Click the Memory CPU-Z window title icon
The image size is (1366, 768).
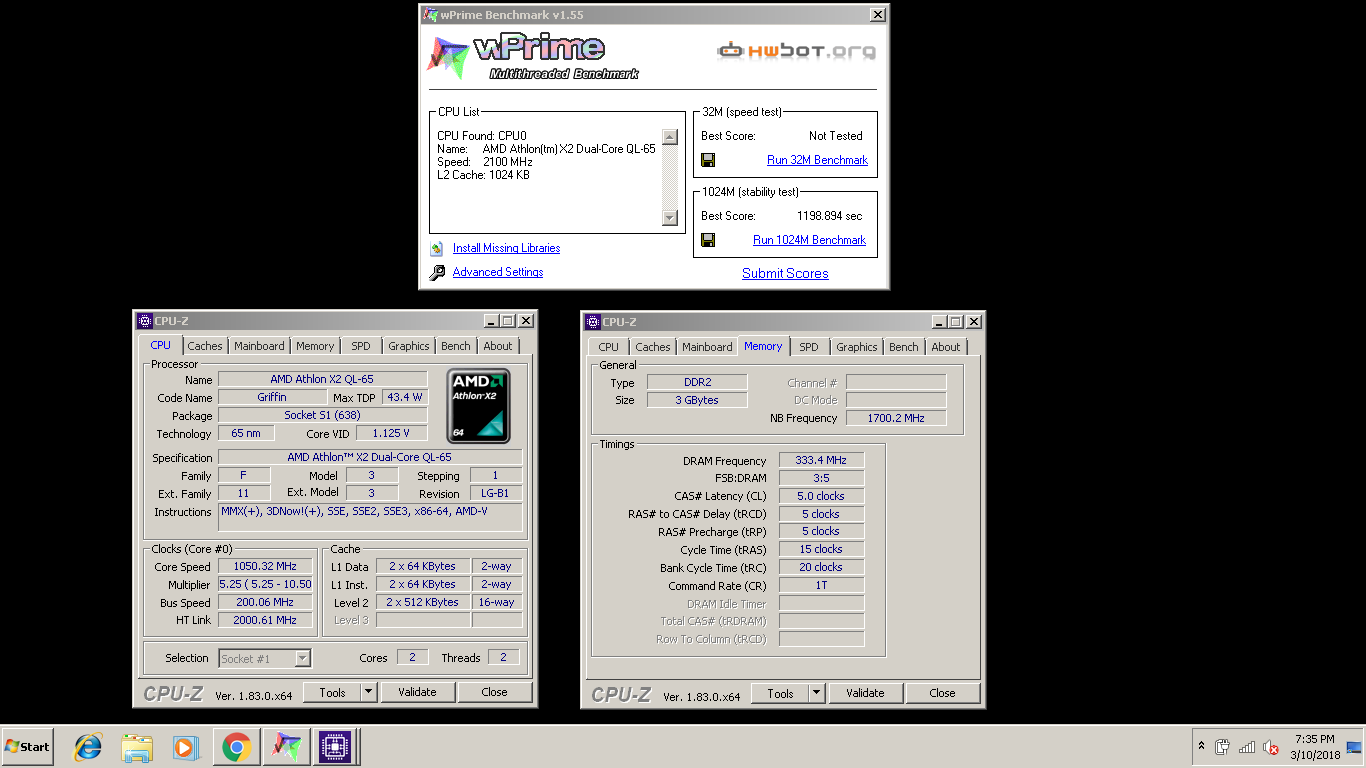point(593,322)
